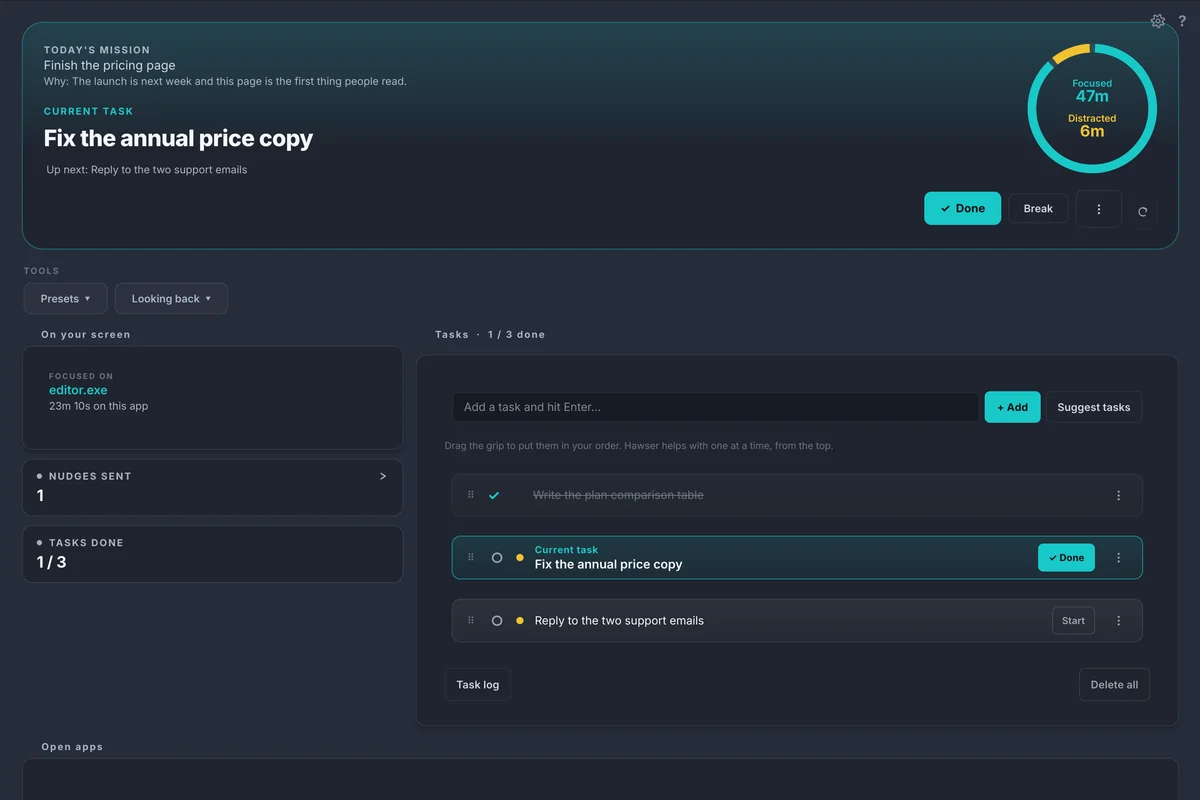Click Delete all tasks
The width and height of the screenshot is (1200, 800).
pyautogui.click(x=1114, y=685)
